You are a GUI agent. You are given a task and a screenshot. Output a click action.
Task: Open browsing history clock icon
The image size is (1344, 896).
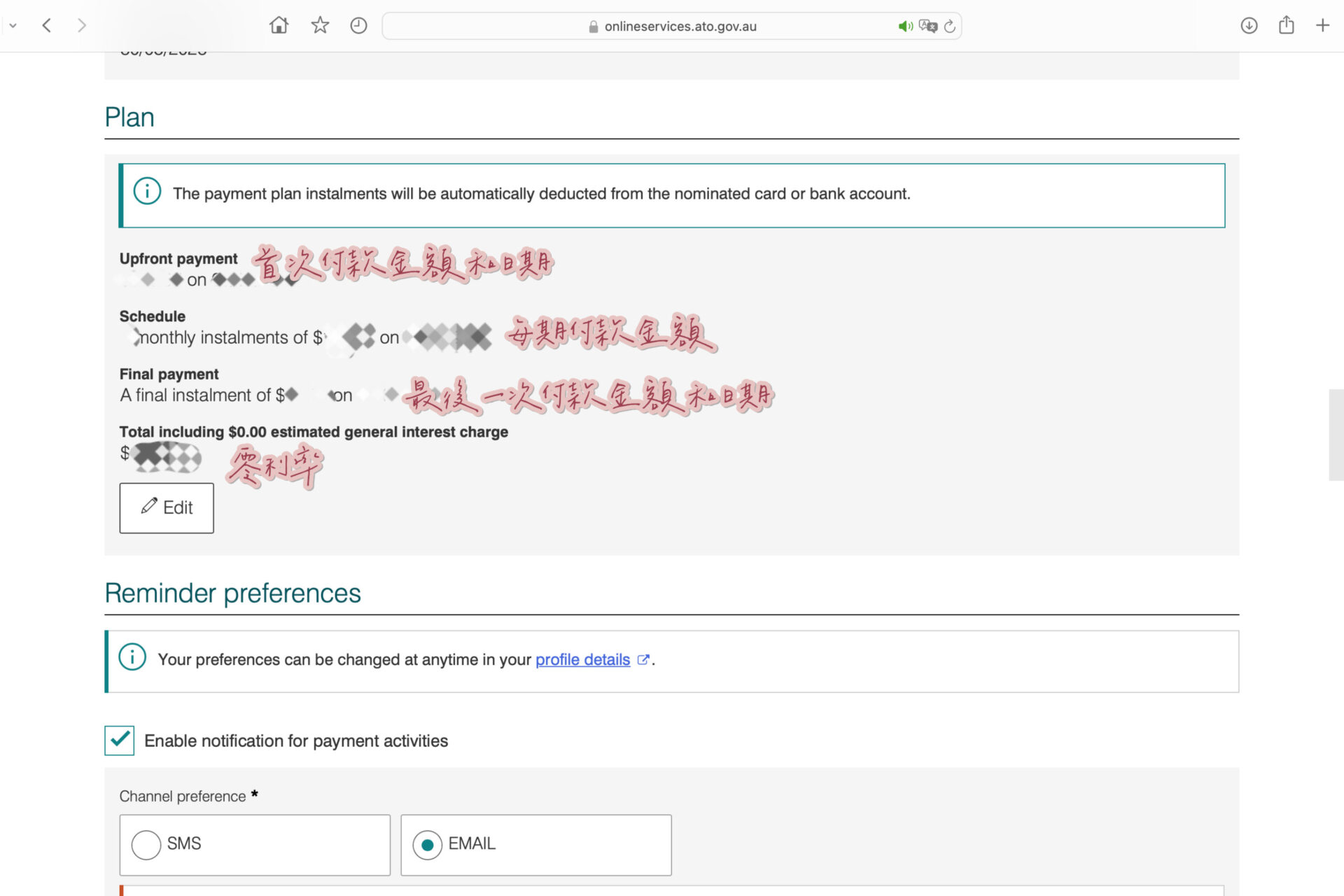point(358,26)
